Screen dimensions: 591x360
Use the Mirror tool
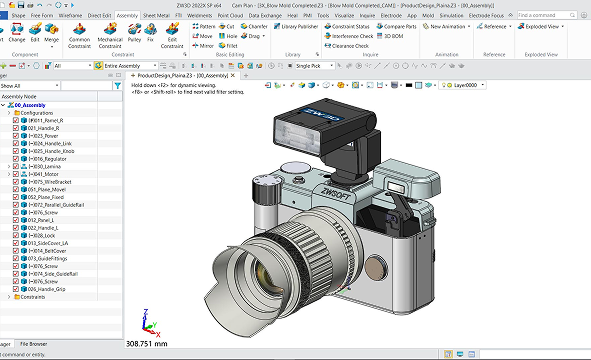[x=203, y=46]
